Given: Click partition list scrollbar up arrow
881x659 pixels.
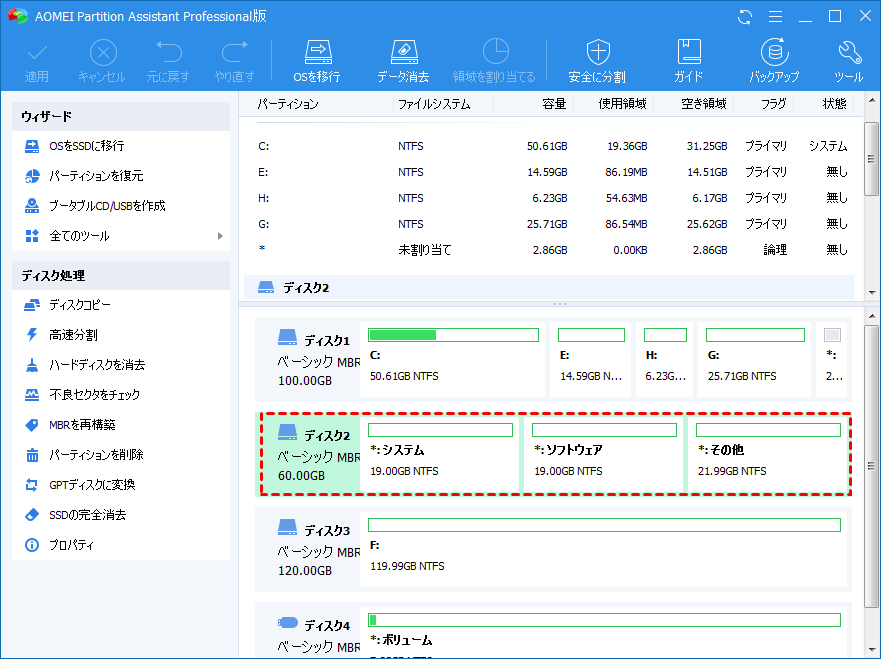Looking at the screenshot, I should pyautogui.click(x=871, y=101).
